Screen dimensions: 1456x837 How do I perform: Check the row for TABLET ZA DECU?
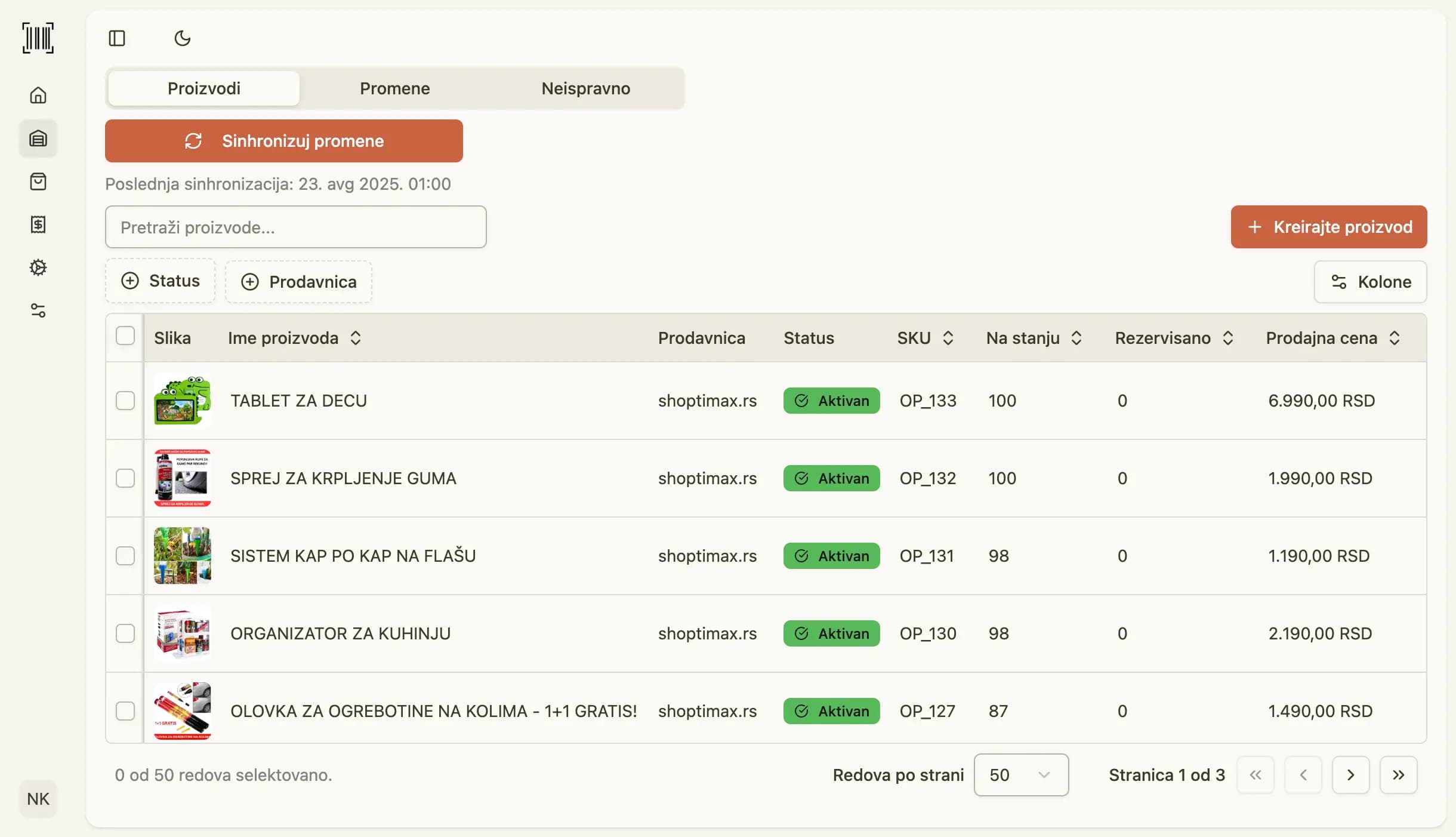coord(125,401)
